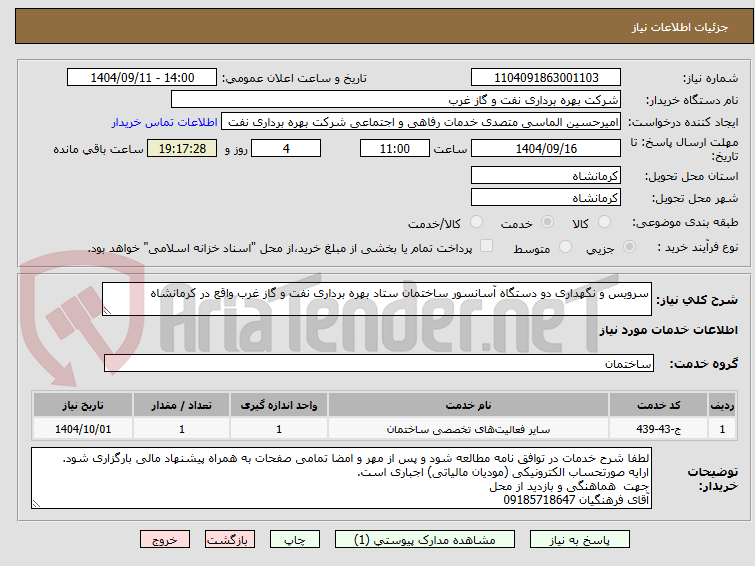Click the خروج exit button

pyautogui.click(x=165, y=540)
